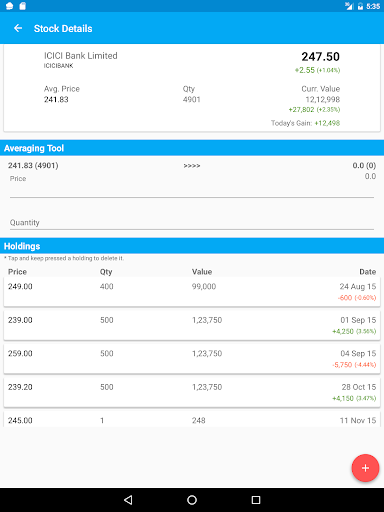The image size is (384, 512).
Task: Tap the Android recent apps square button
Action: pyautogui.click(x=256, y=500)
